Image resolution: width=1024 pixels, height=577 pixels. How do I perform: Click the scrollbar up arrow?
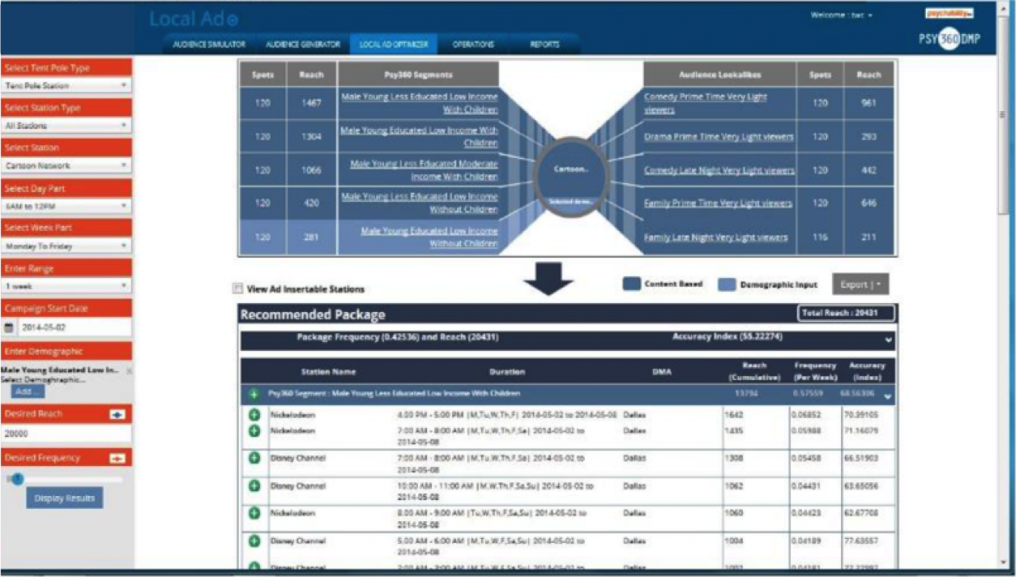click(x=1004, y=8)
